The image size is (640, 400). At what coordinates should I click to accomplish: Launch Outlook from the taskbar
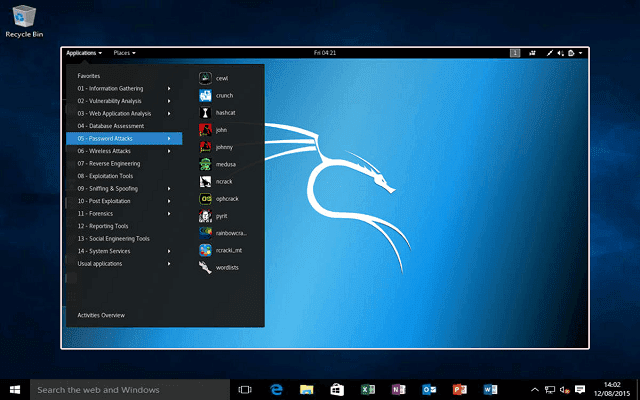429,390
